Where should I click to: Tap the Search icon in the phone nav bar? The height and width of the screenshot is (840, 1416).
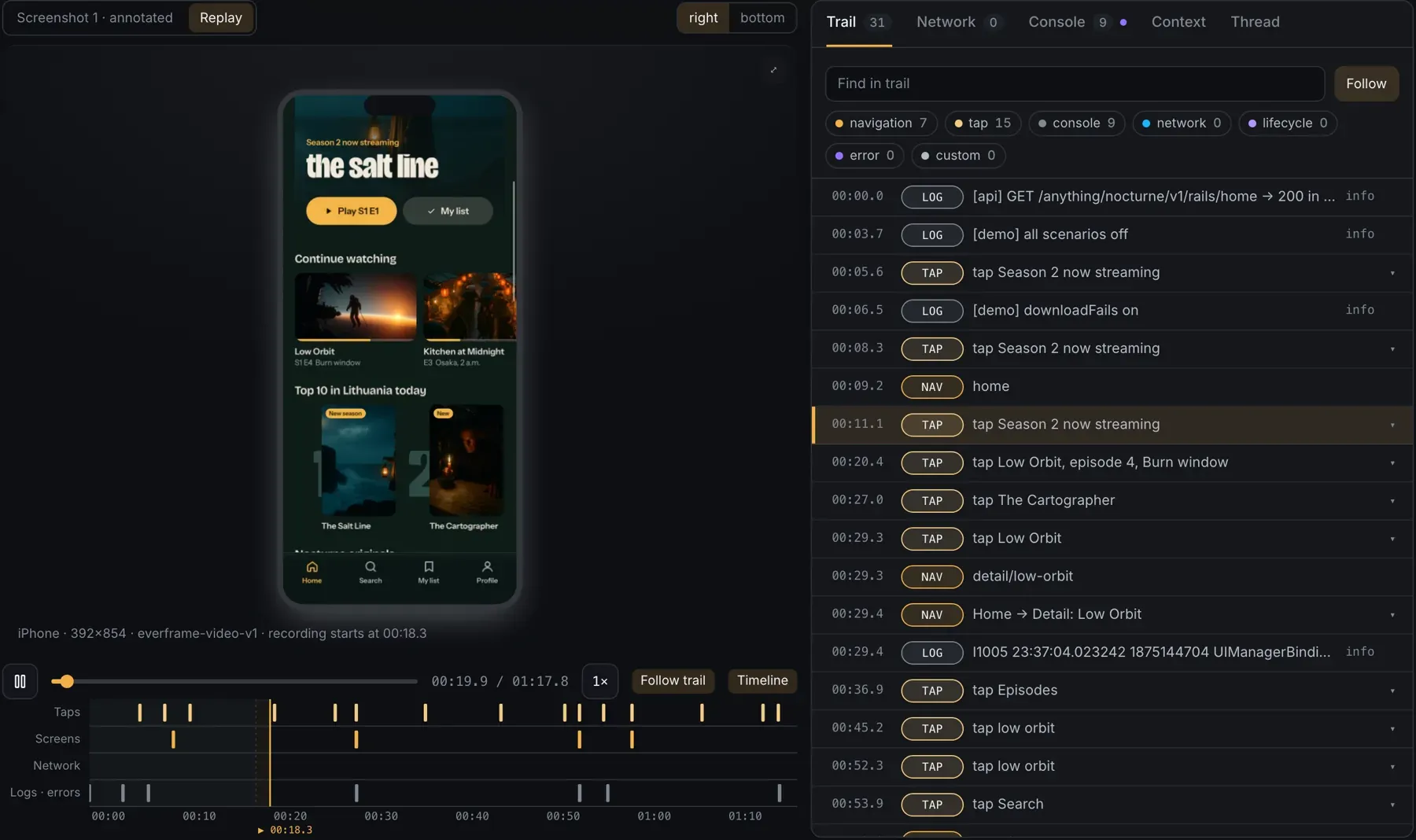[371, 572]
